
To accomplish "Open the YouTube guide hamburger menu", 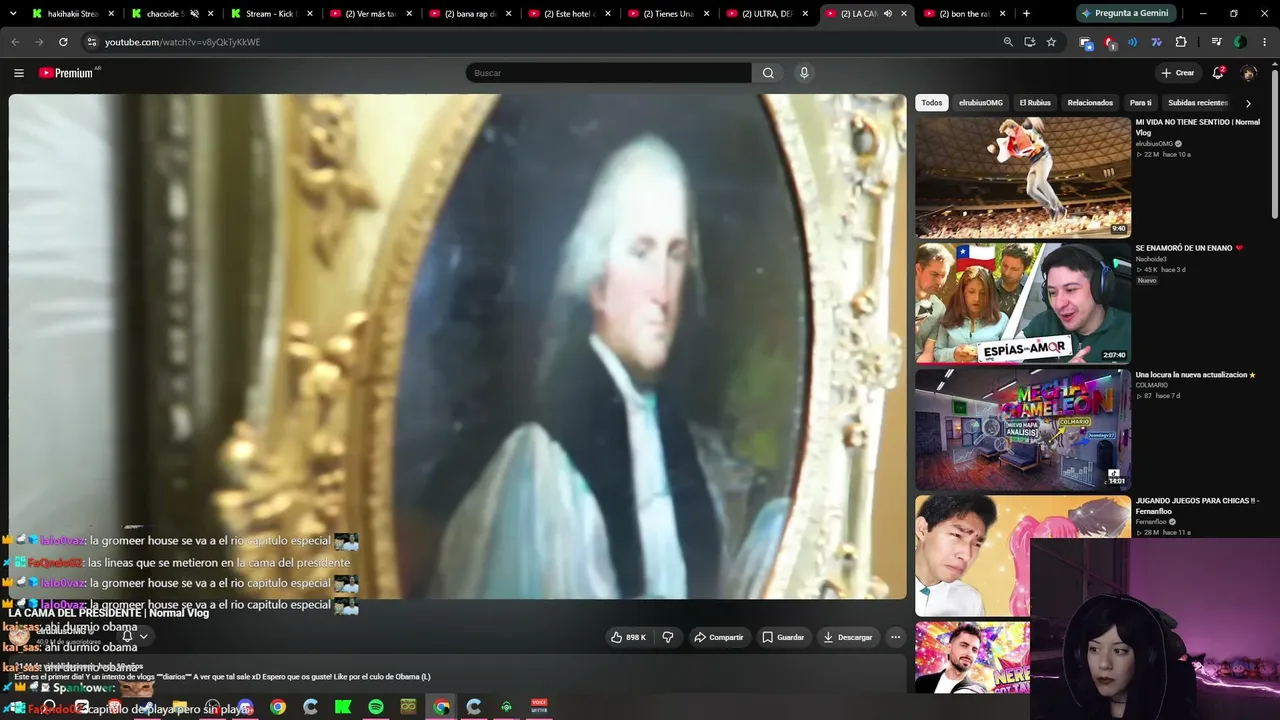I will 18,73.
